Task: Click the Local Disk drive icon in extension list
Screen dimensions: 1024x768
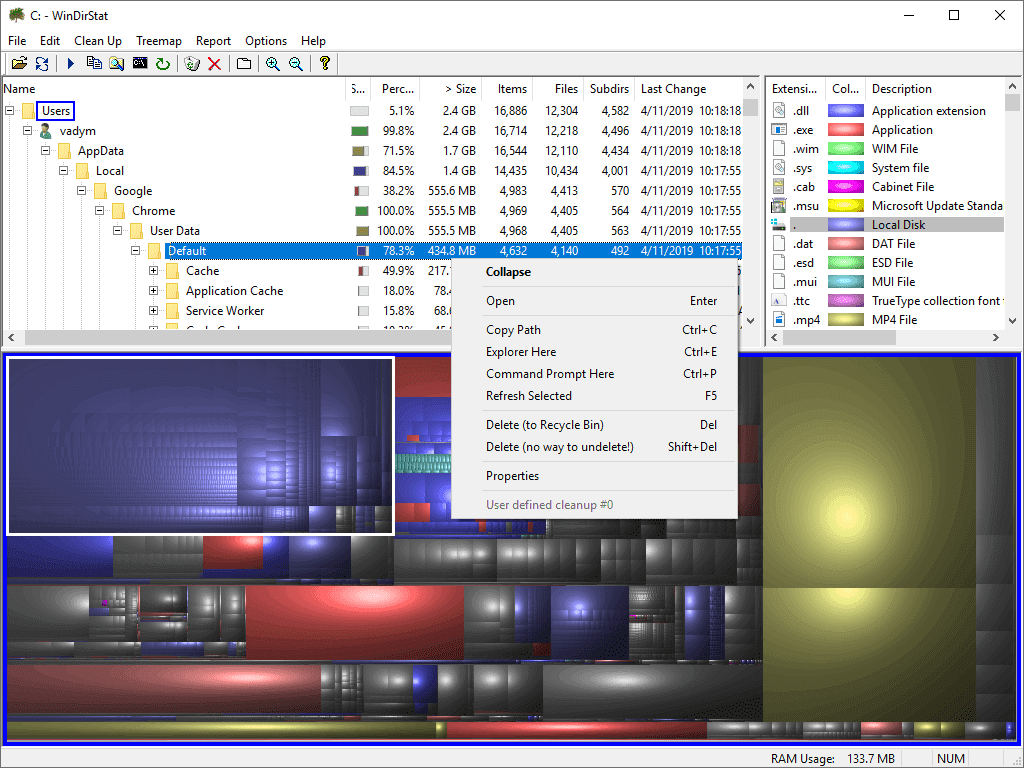Action: pyautogui.click(x=778, y=225)
